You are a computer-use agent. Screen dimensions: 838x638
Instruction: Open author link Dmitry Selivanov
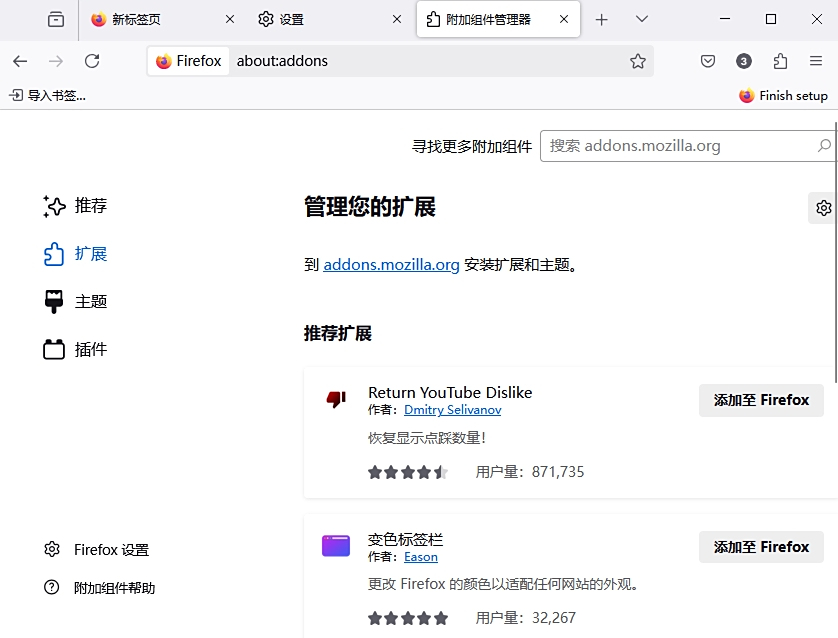[452, 410]
